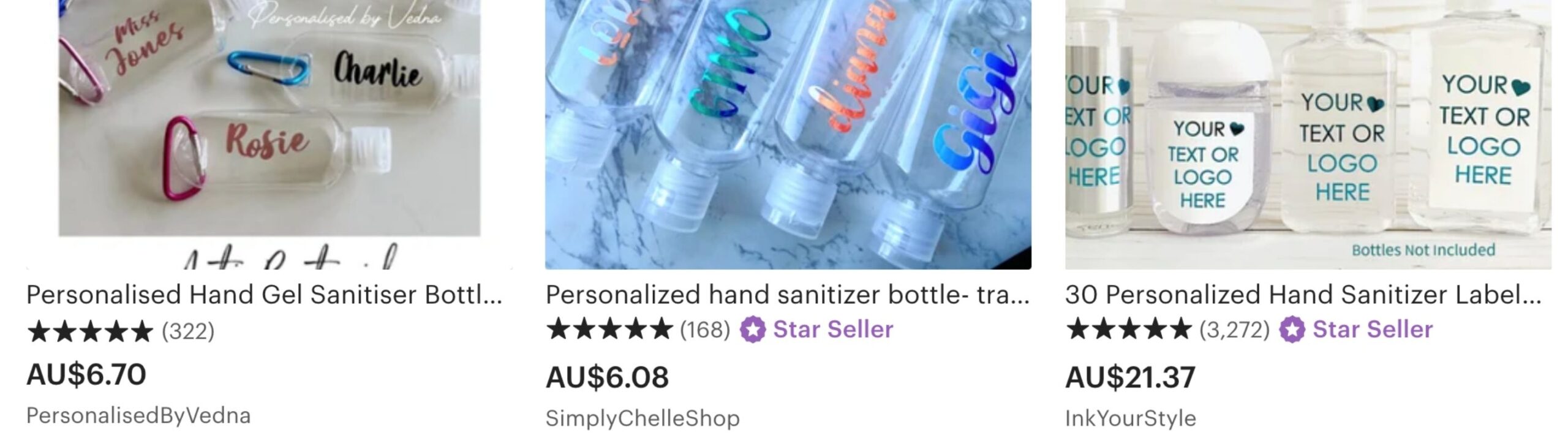Screen dimensions: 1568x435
Task: Click the Personalised Hand Gel Sanitiser Bottl... title
Action: [265, 295]
